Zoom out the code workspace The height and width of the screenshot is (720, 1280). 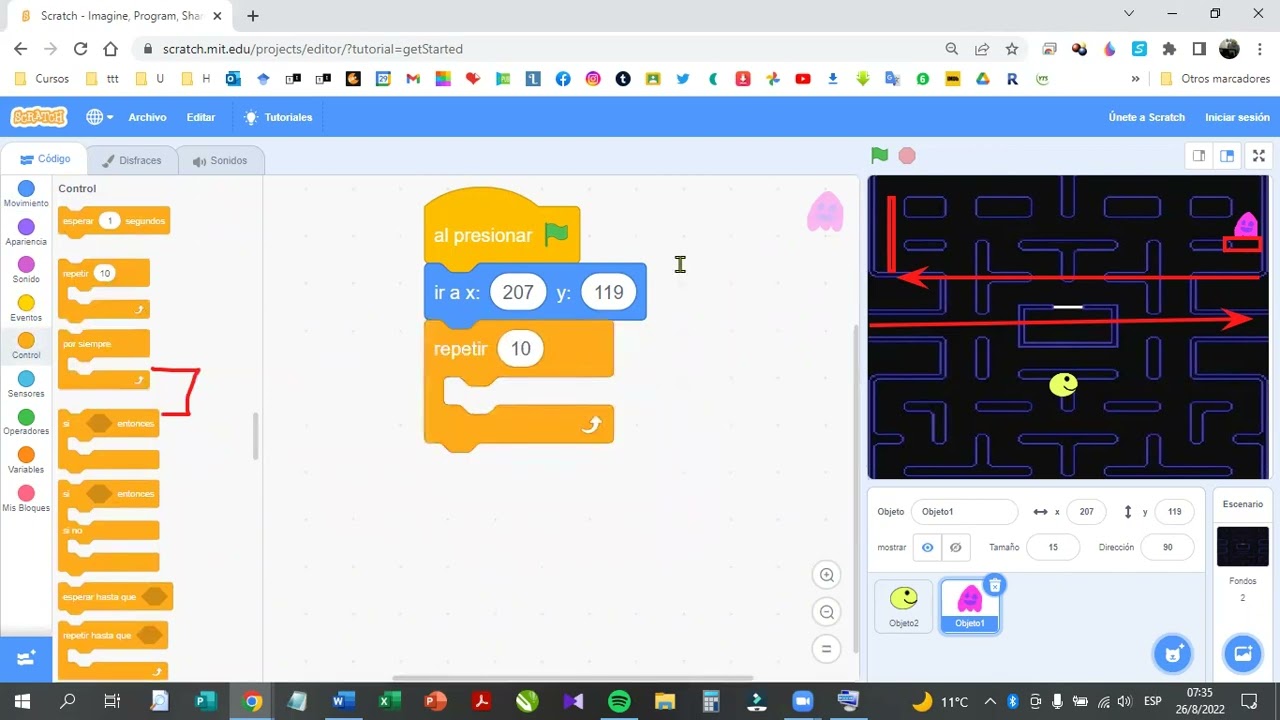pos(827,612)
